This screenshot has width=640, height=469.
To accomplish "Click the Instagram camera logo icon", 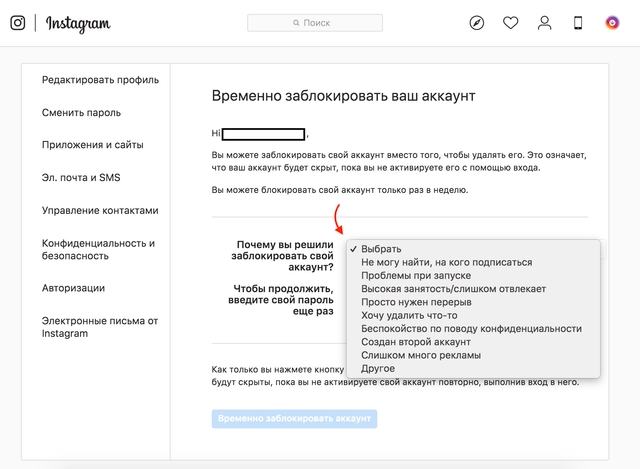I will pyautogui.click(x=18, y=23).
